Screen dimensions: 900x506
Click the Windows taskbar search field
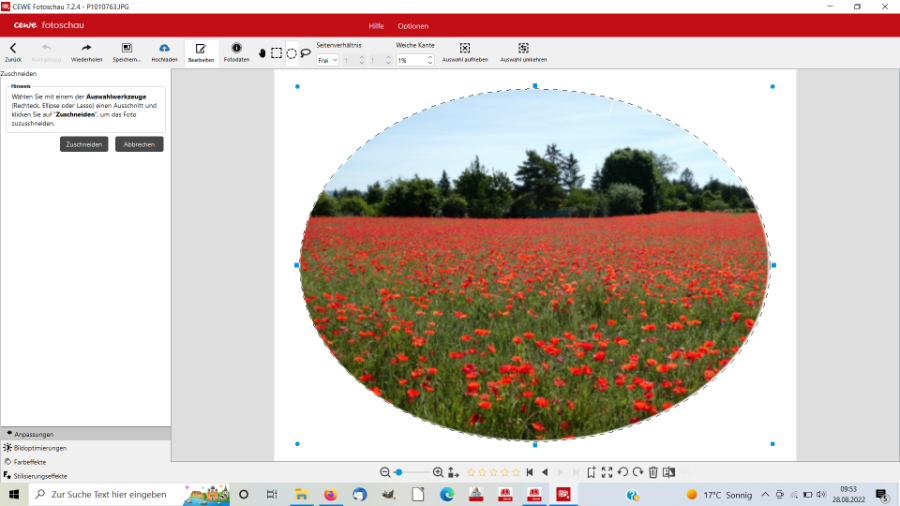[108, 495]
